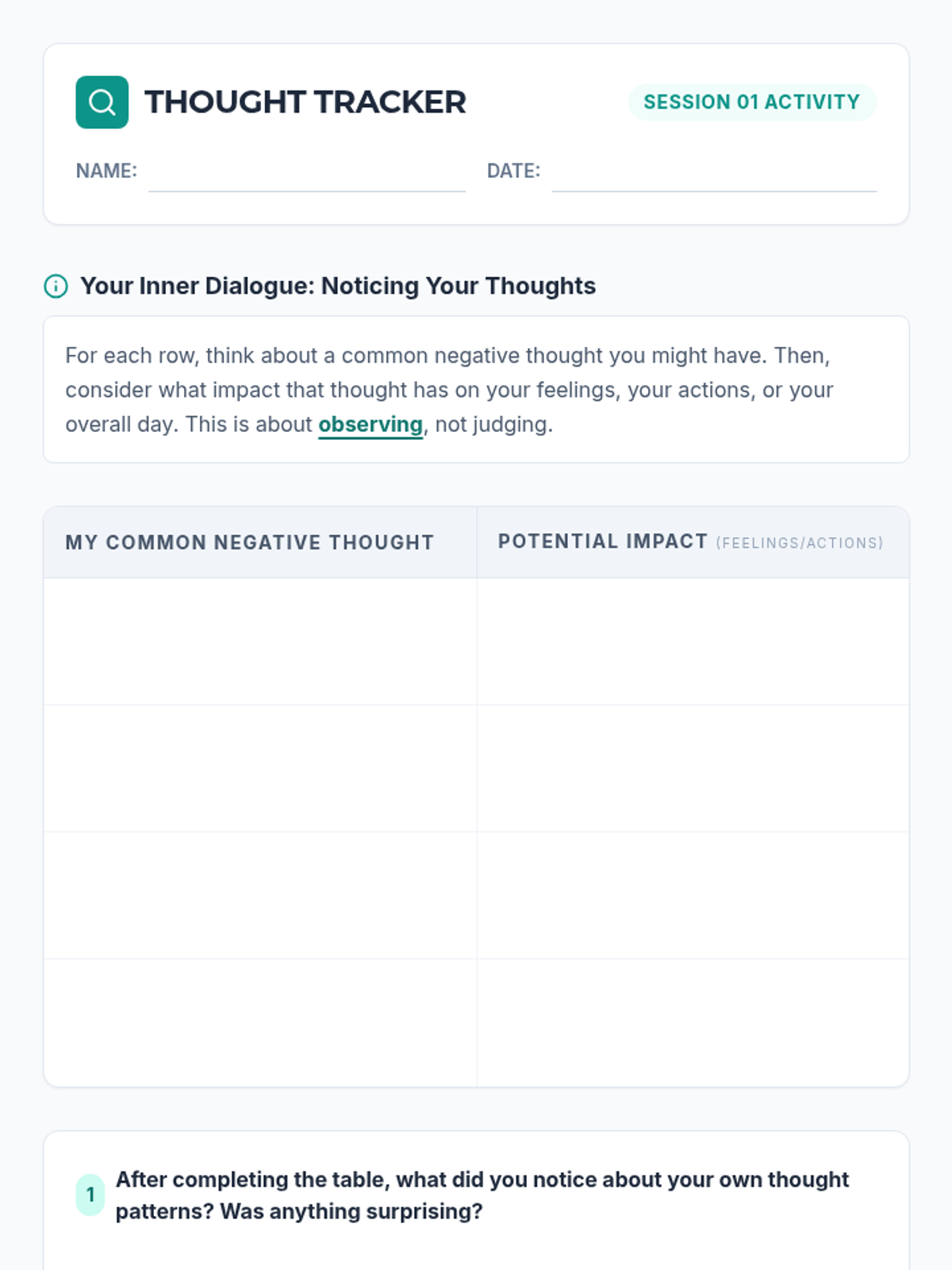Click third row potential impact cell
952x1270 pixels.
693,895
